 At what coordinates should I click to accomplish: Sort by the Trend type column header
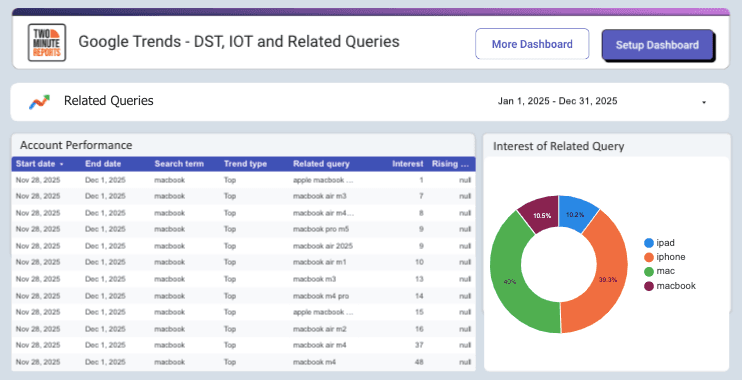pyautogui.click(x=245, y=164)
